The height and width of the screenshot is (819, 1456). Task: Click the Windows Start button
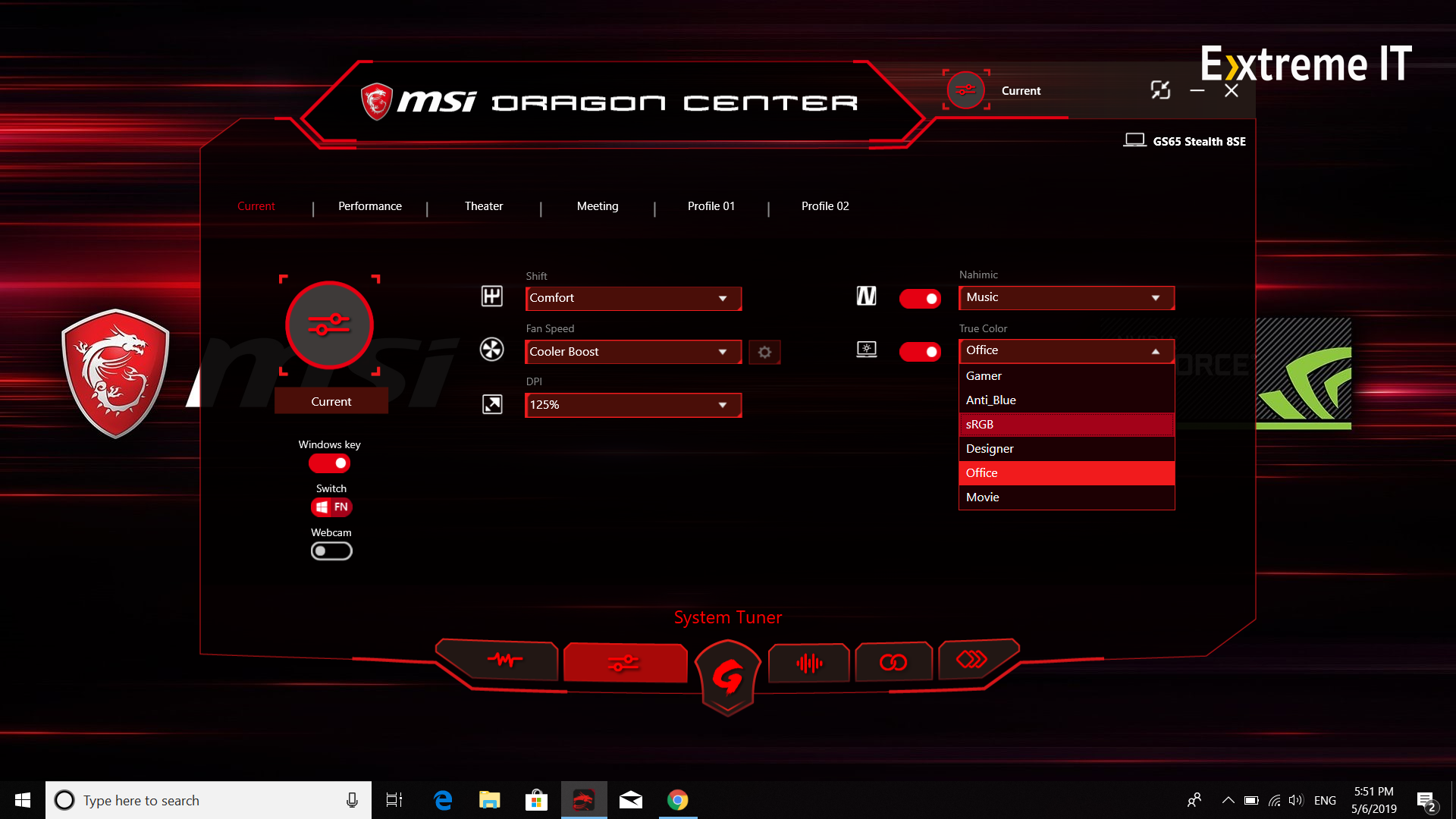[23, 800]
